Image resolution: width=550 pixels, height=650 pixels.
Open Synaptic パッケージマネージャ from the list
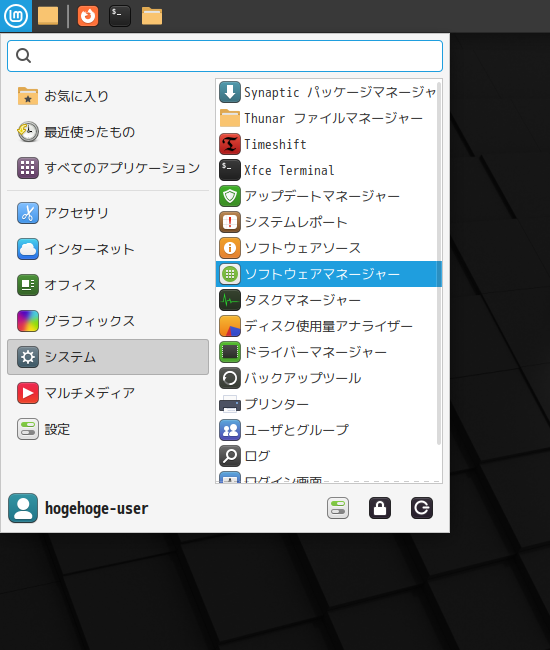[327, 92]
